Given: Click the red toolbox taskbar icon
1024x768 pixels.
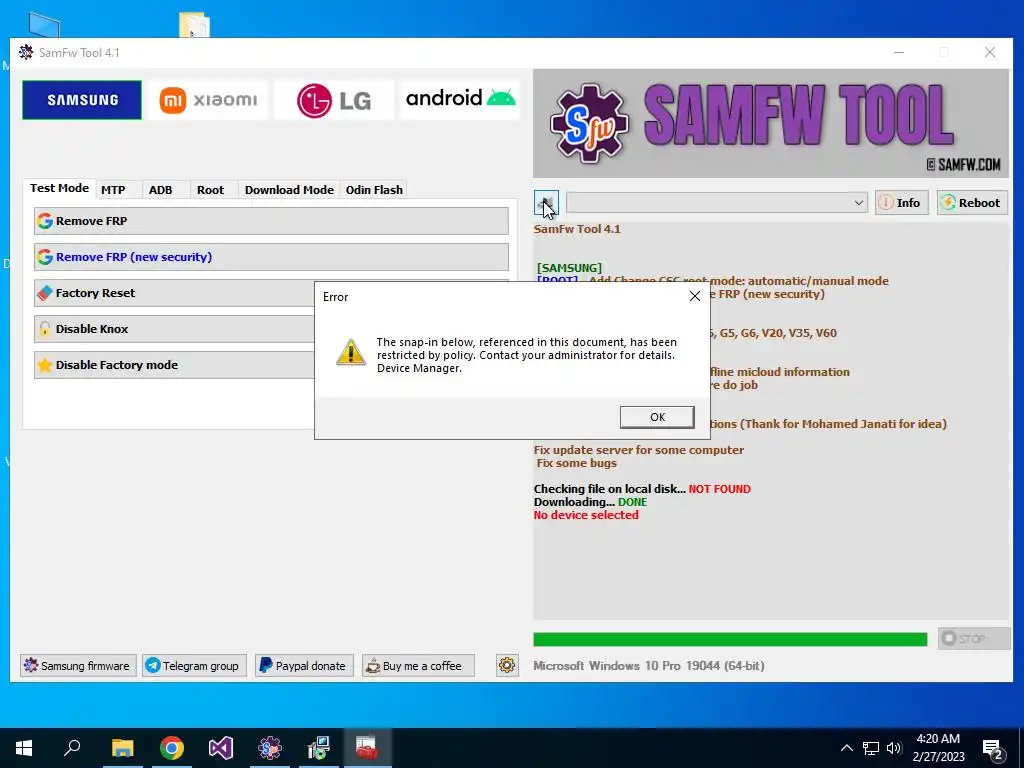Looking at the screenshot, I should [367, 748].
